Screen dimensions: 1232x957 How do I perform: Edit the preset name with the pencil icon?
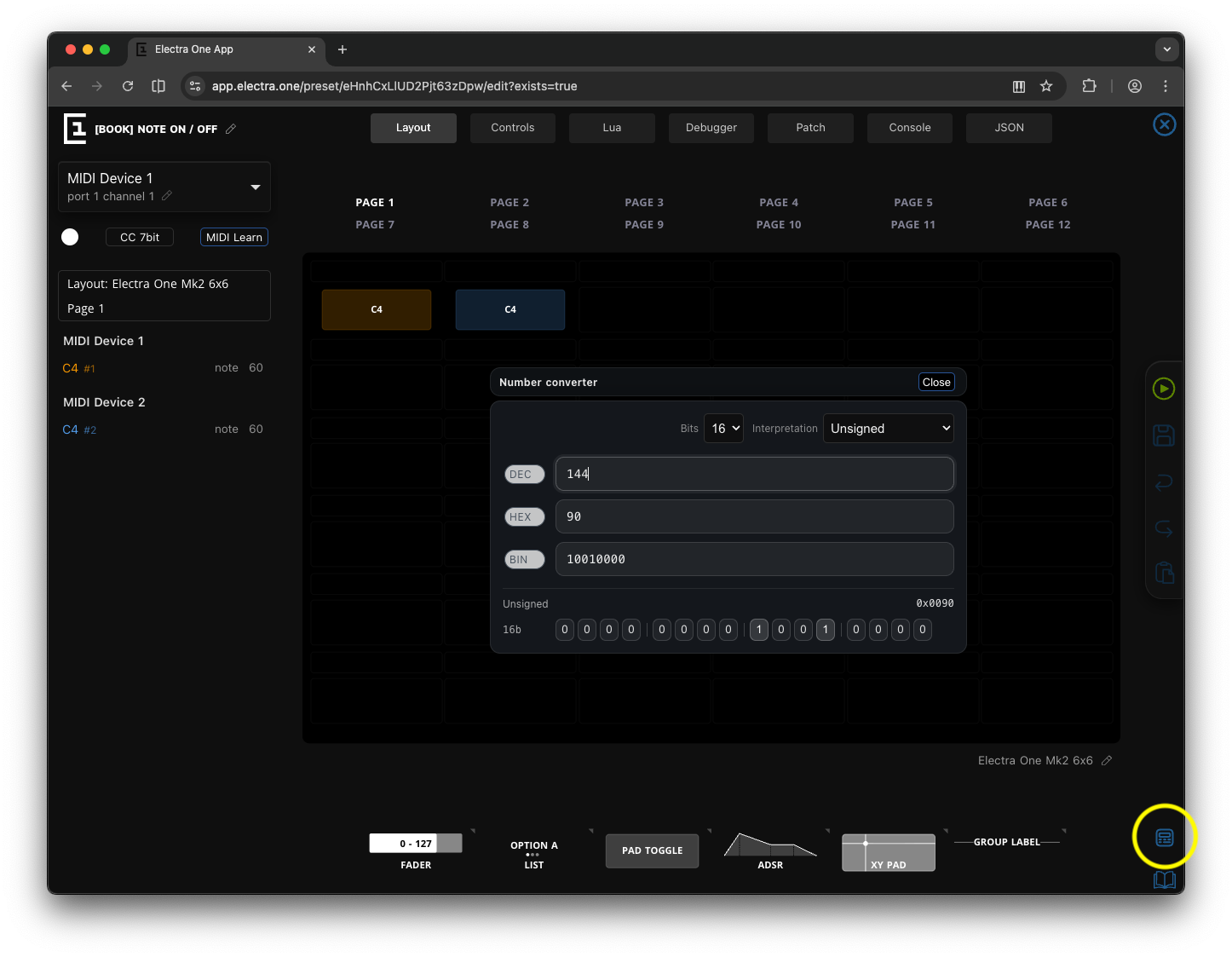tap(231, 129)
